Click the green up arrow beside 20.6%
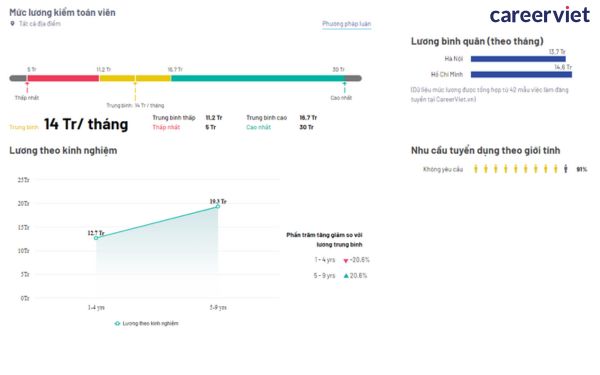The height and width of the screenshot is (375, 600). click(x=346, y=276)
